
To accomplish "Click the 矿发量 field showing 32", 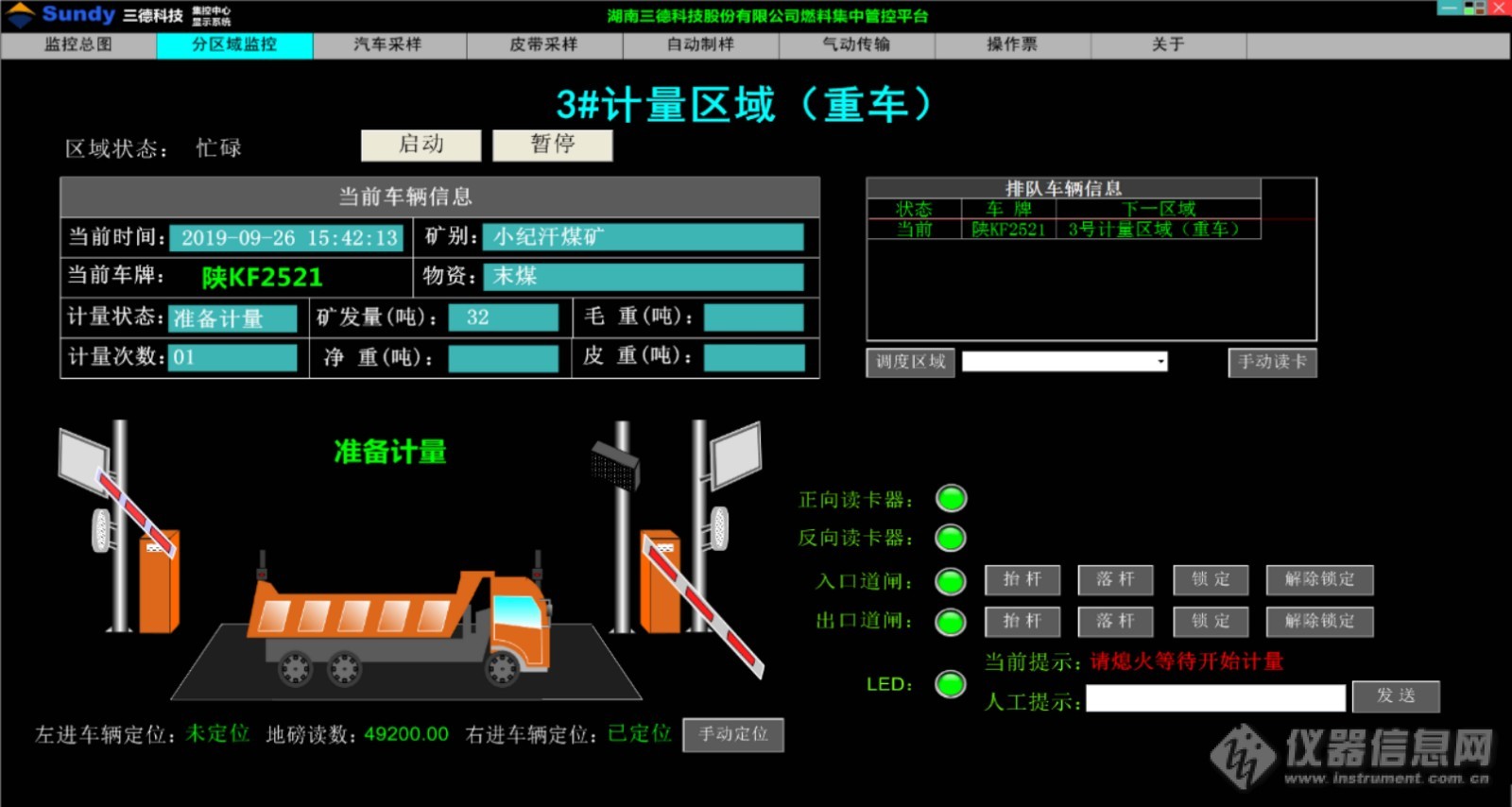I will click(504, 318).
